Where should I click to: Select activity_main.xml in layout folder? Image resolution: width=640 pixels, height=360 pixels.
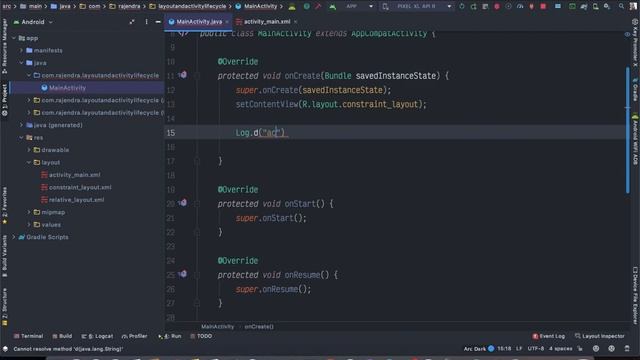[71, 175]
